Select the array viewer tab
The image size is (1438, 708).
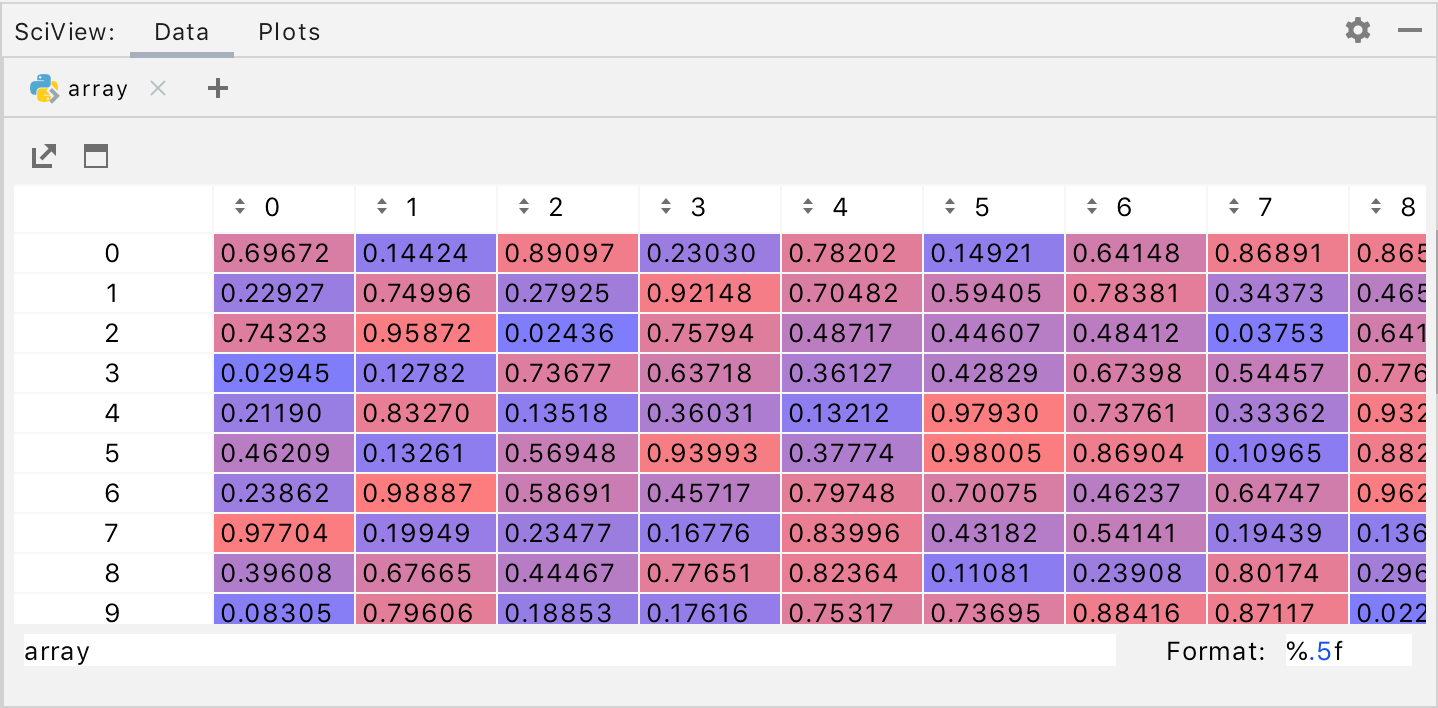coord(97,88)
